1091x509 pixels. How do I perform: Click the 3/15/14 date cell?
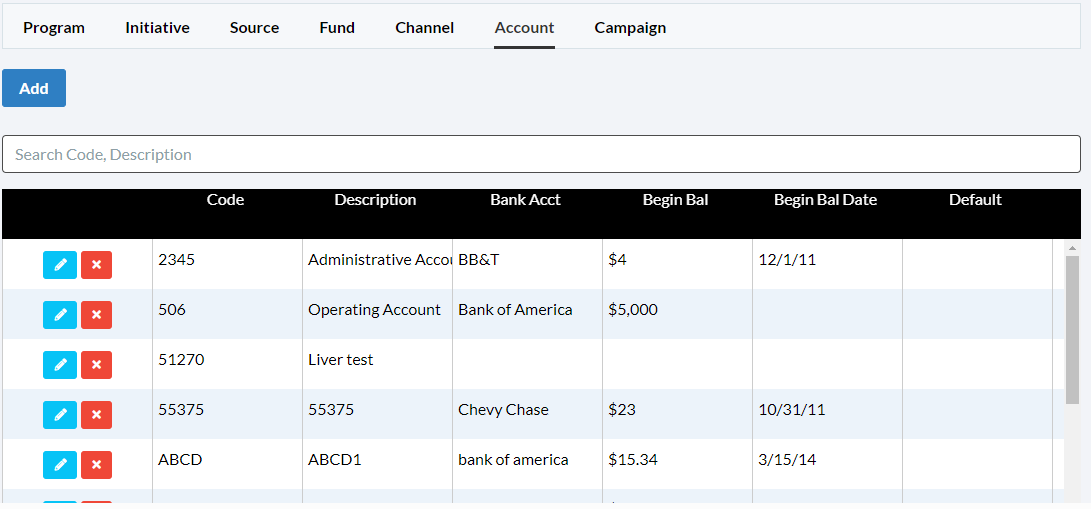click(828, 464)
